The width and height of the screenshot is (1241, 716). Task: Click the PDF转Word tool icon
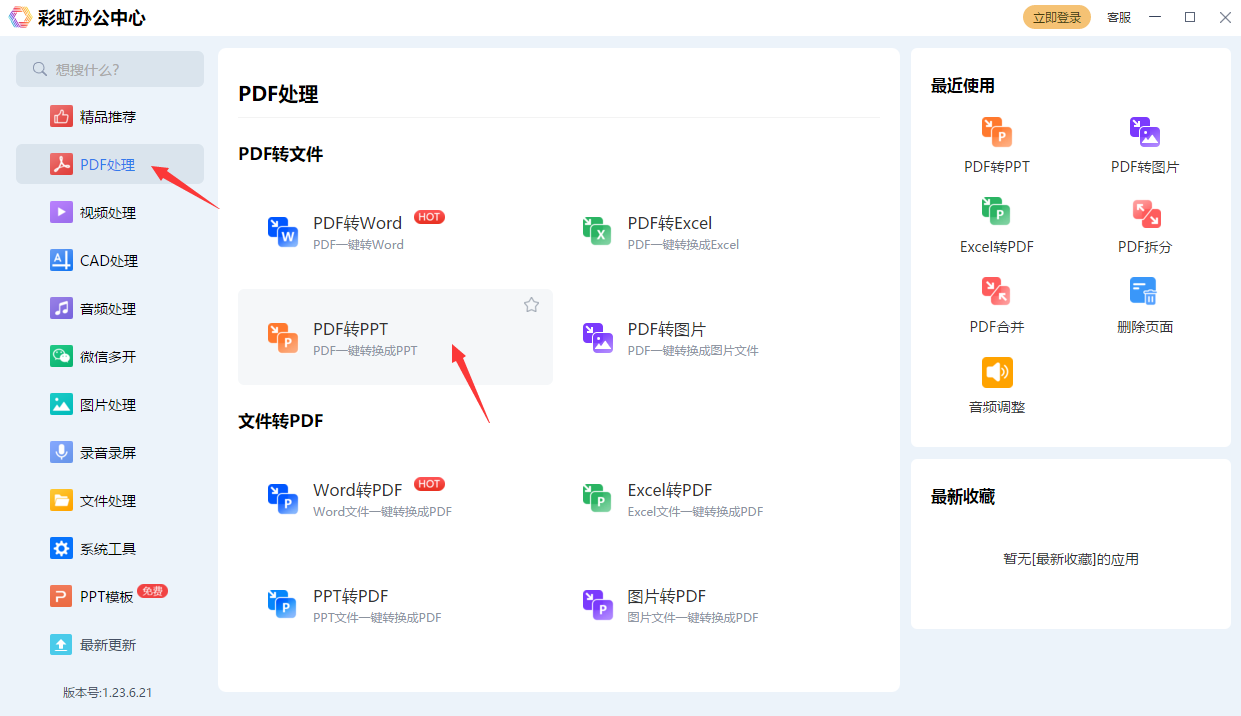pos(283,231)
